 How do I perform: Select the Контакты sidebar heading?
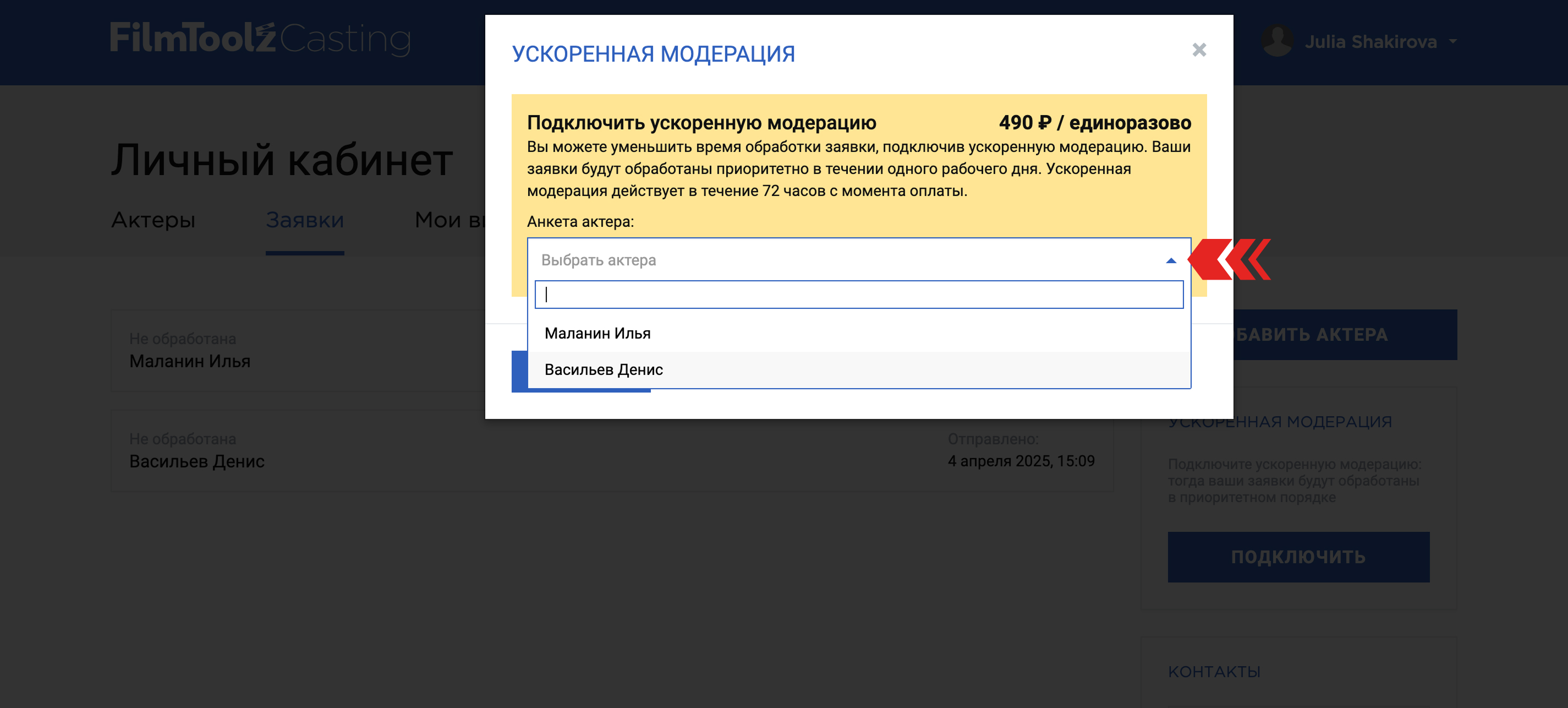tap(1214, 672)
